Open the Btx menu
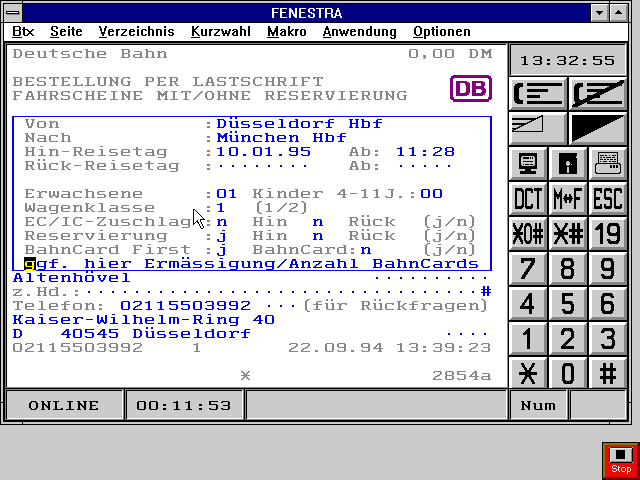640x480 pixels. [x=23, y=32]
